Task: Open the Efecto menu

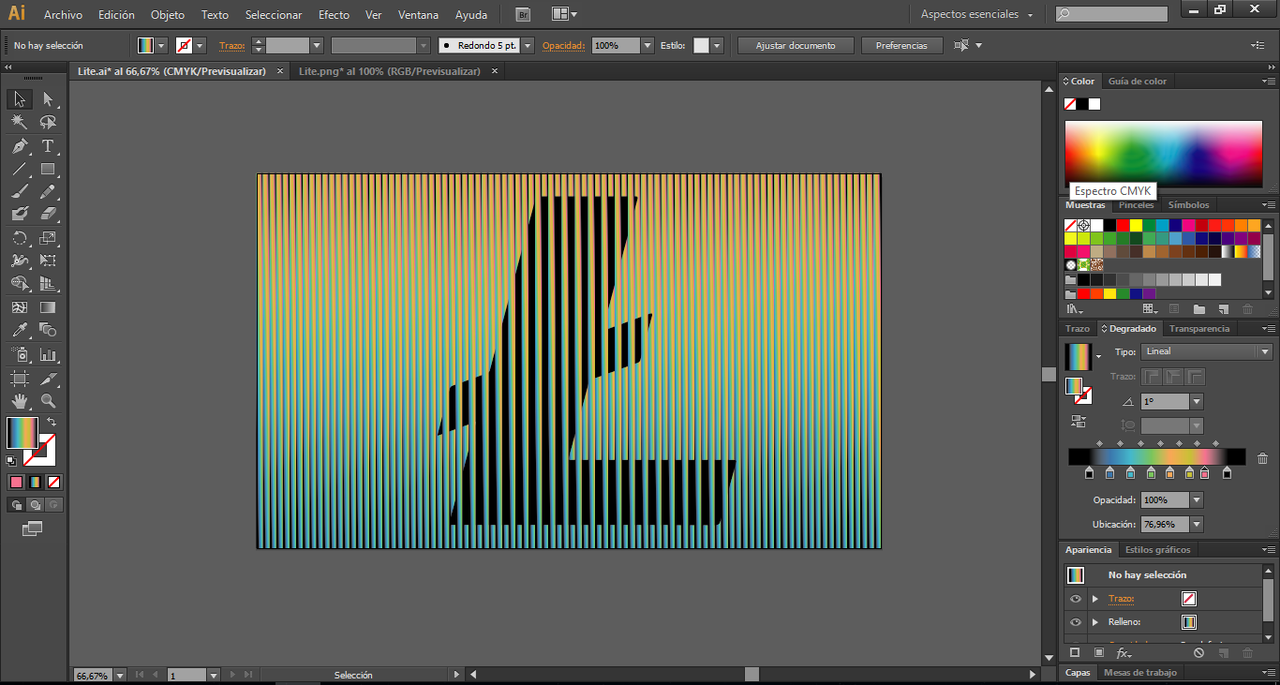Action: click(x=333, y=15)
